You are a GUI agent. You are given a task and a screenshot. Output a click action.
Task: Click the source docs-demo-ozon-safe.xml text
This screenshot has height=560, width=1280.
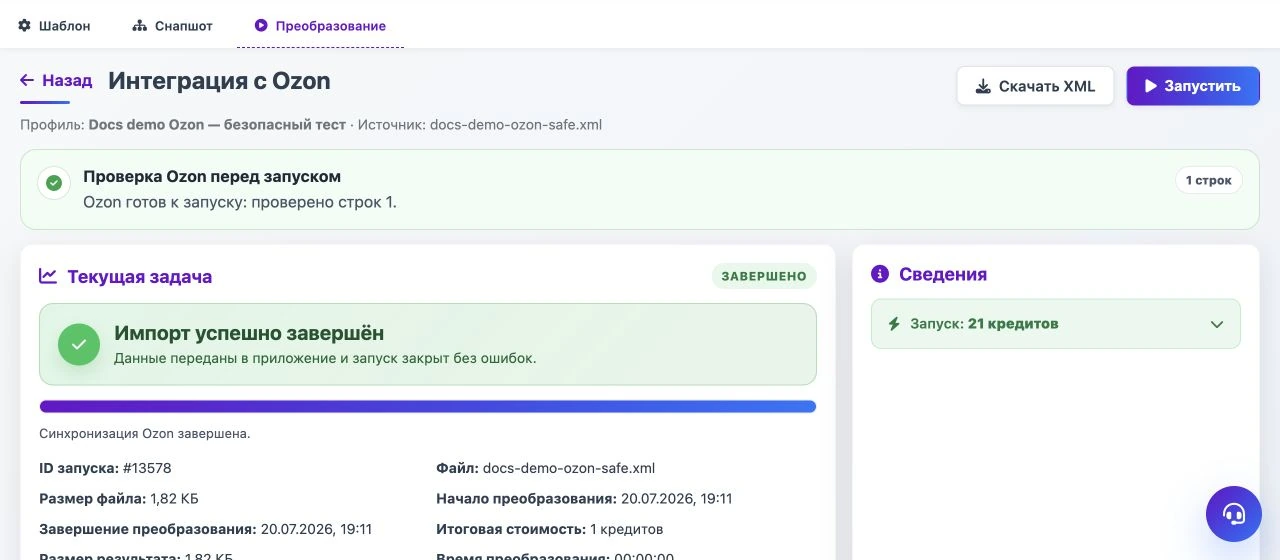point(516,125)
